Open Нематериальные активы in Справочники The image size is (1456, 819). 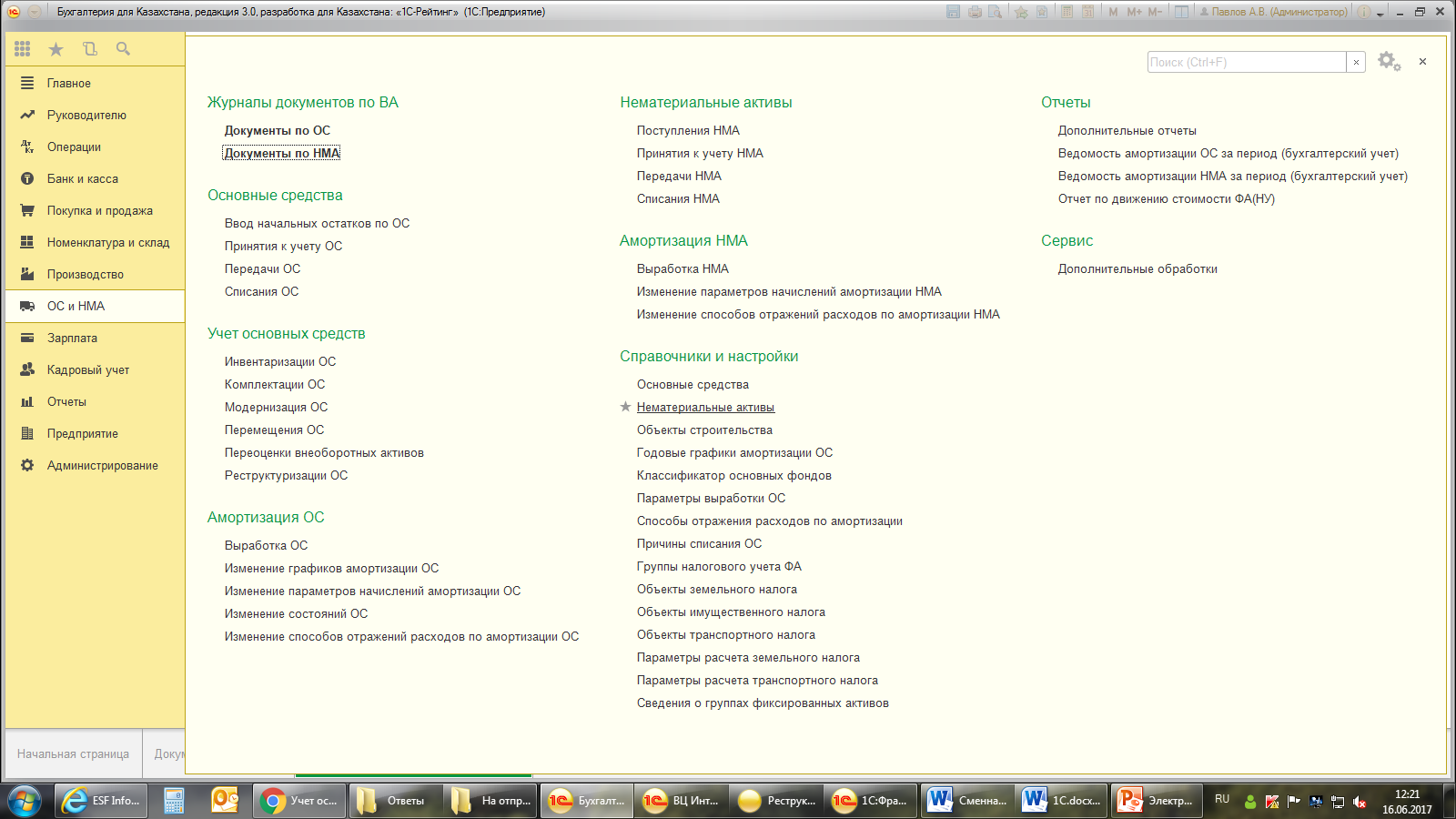pos(705,407)
